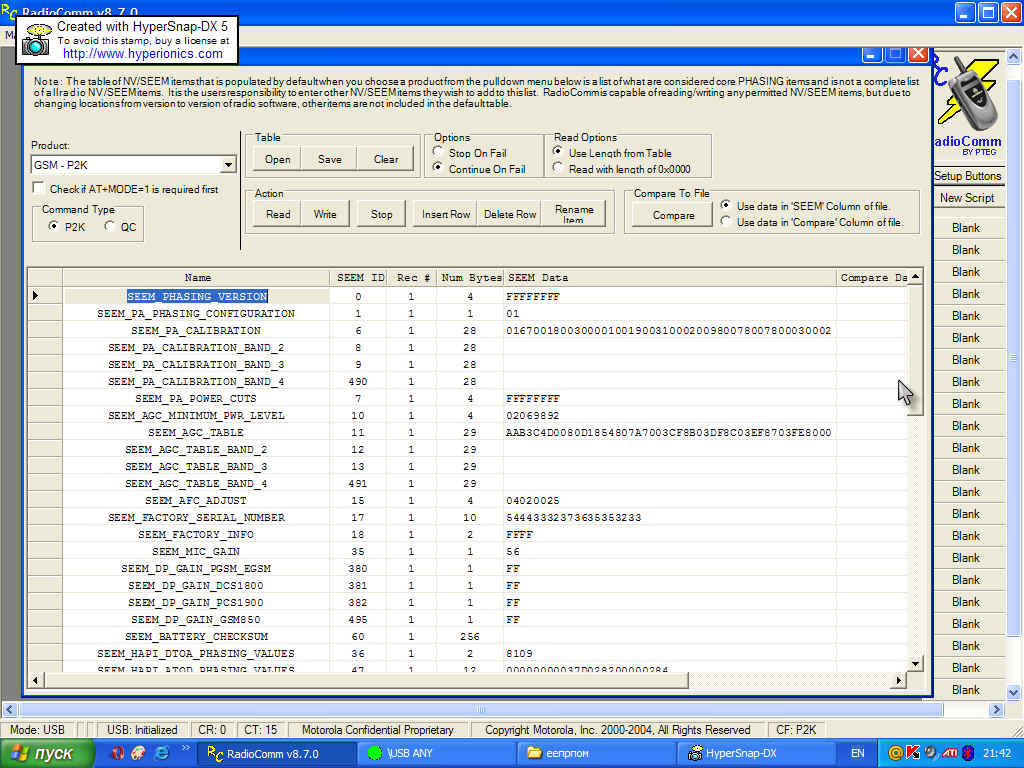Open the еепрпом folder taskbar item

[594, 753]
